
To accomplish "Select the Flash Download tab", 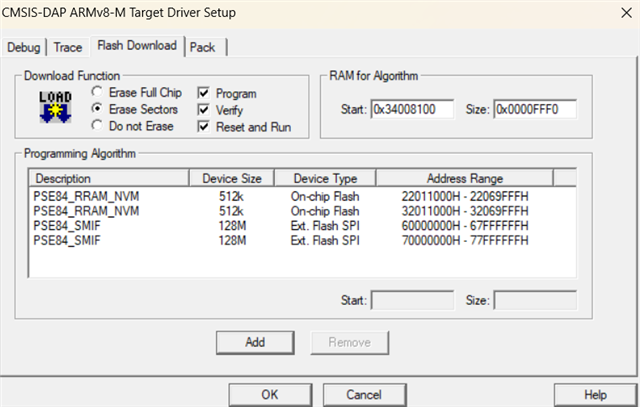I will point(137,46).
